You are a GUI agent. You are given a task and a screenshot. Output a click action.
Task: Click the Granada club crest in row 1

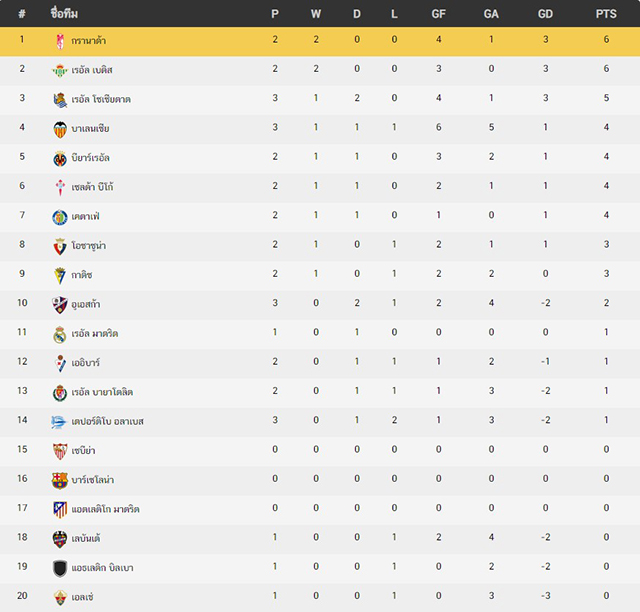[60, 41]
